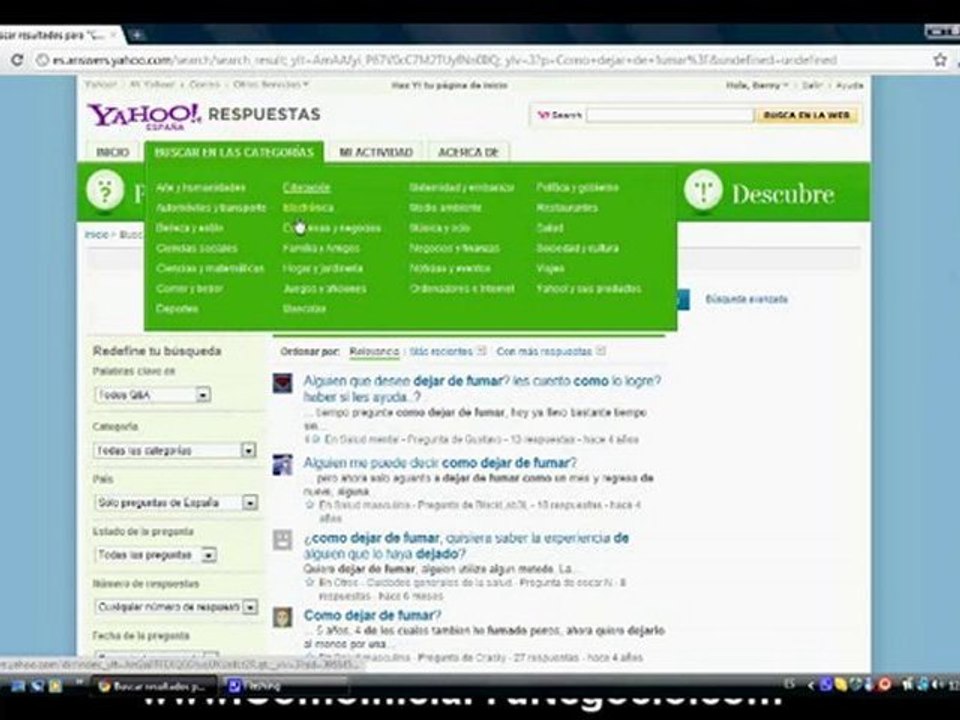Choose 'Electrónica' category
The image size is (960, 720).
(309, 208)
